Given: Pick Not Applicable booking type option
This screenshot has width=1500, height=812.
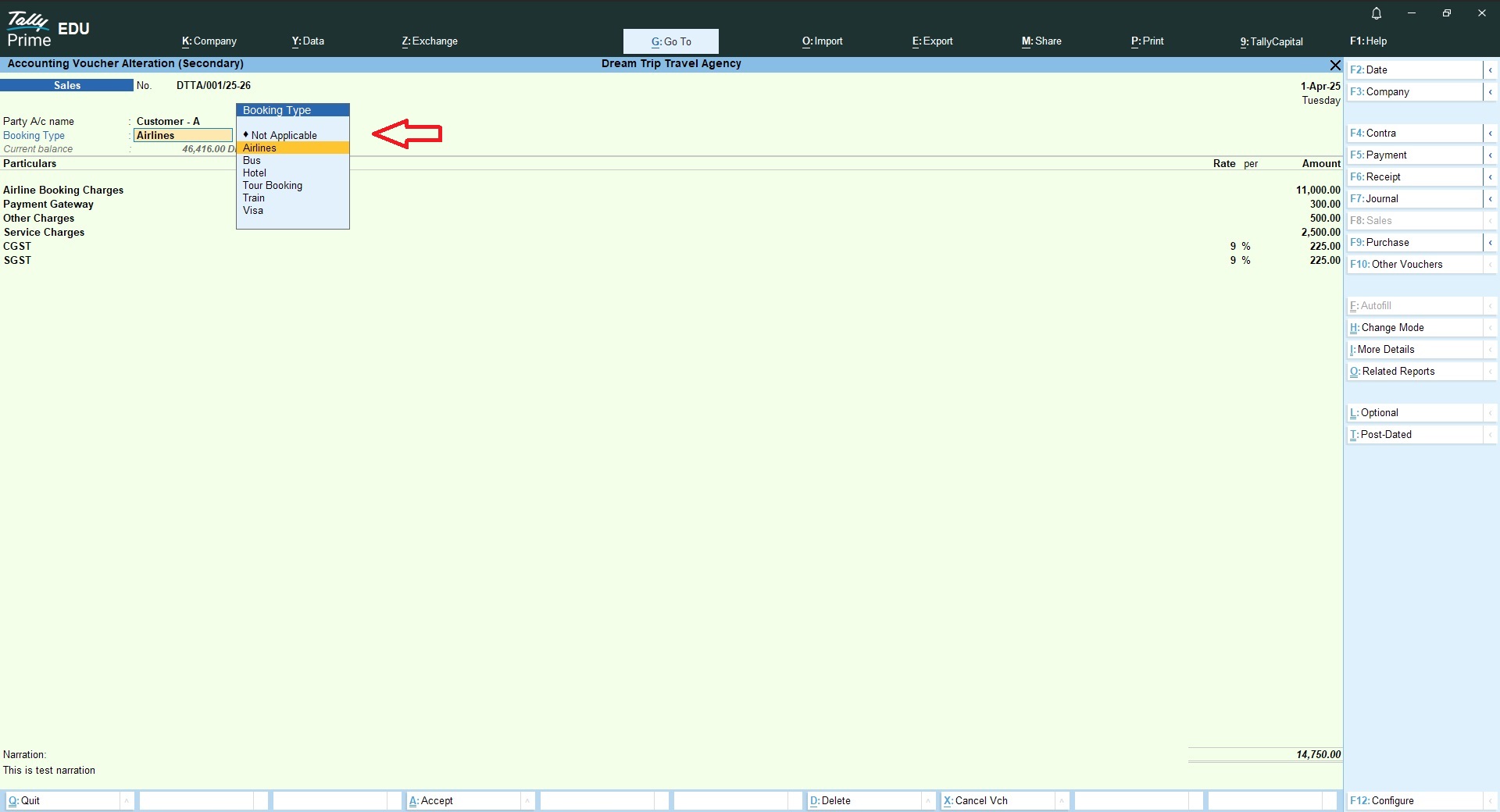Looking at the screenshot, I should point(284,136).
